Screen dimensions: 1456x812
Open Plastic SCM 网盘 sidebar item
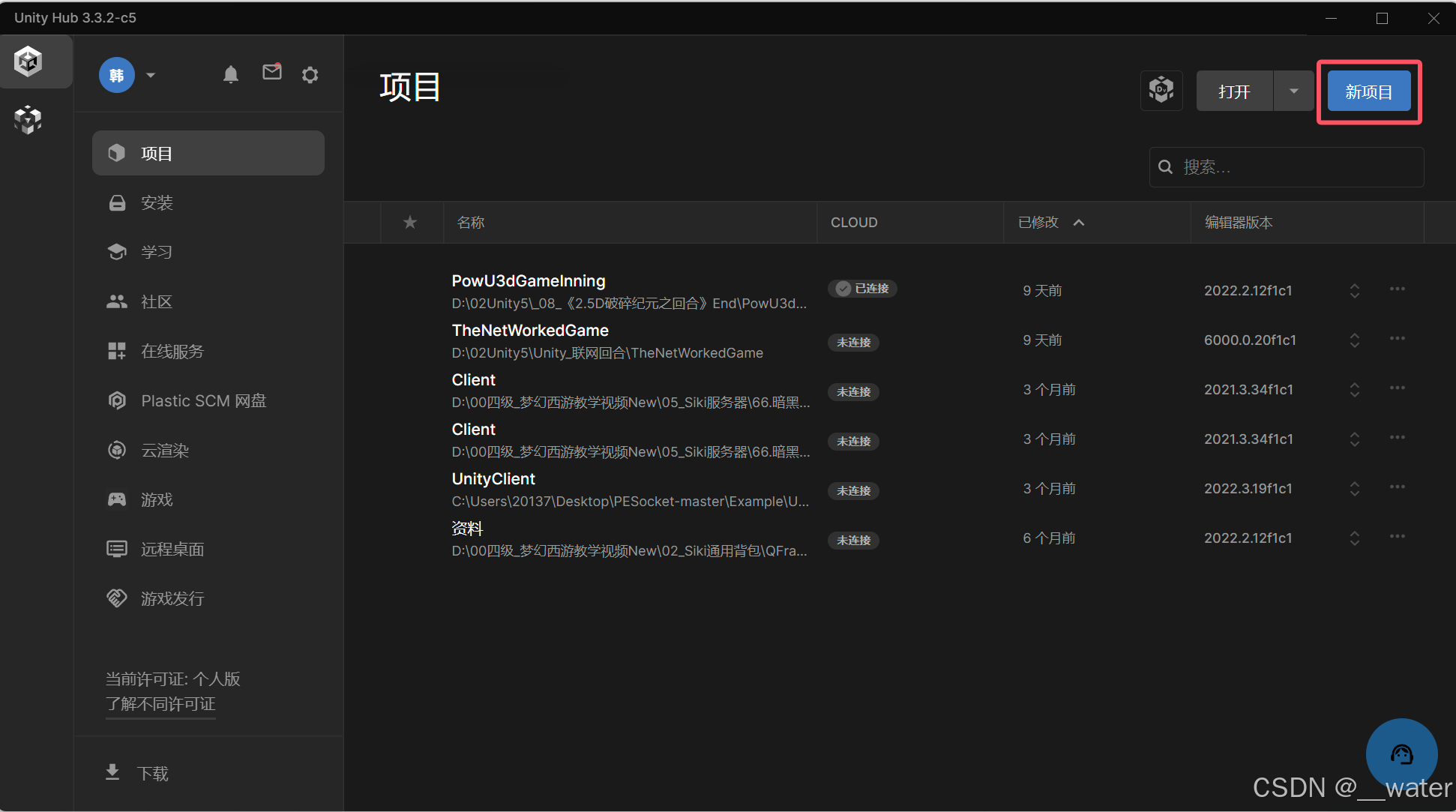203,400
